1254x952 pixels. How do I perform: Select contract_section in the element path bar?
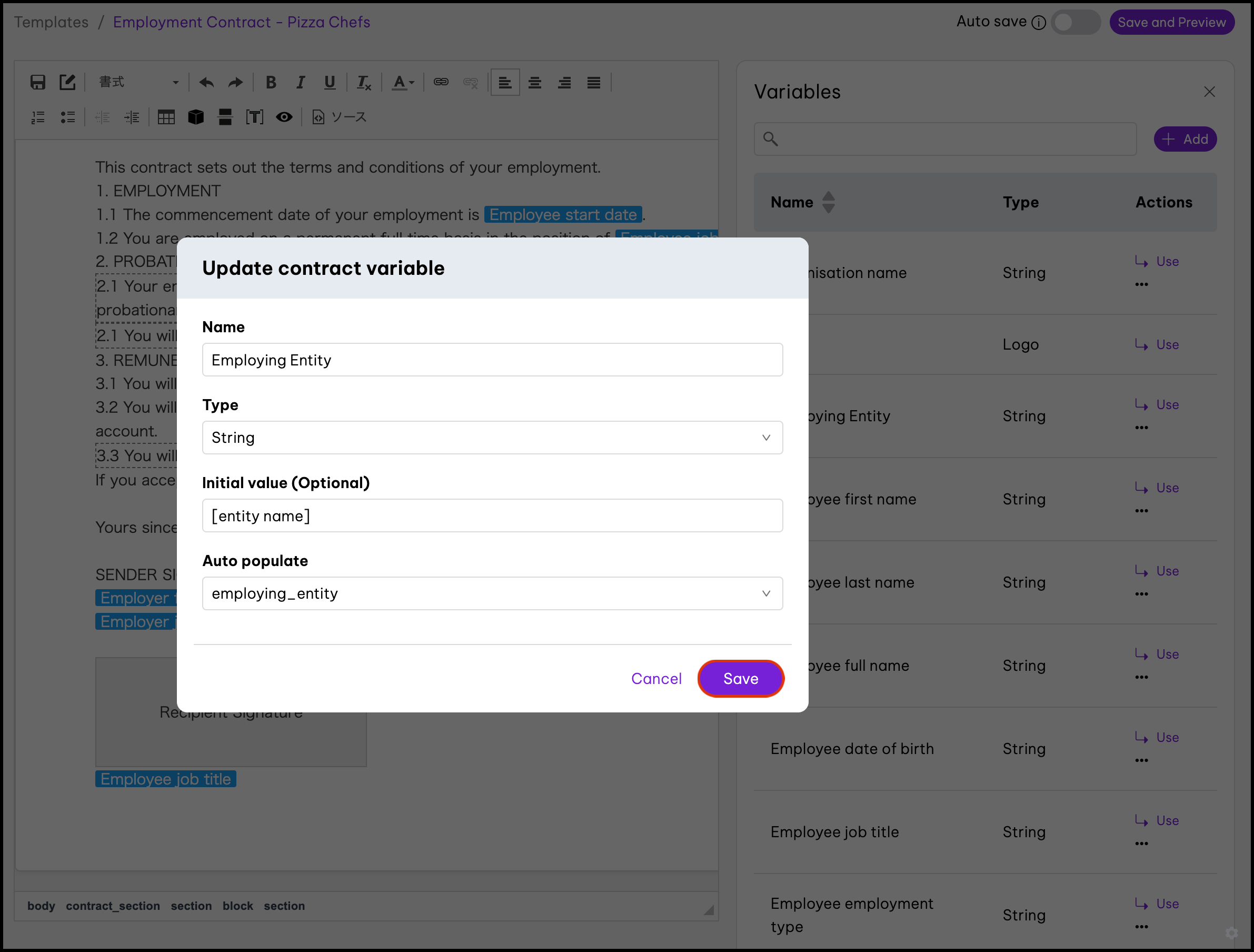click(x=113, y=906)
